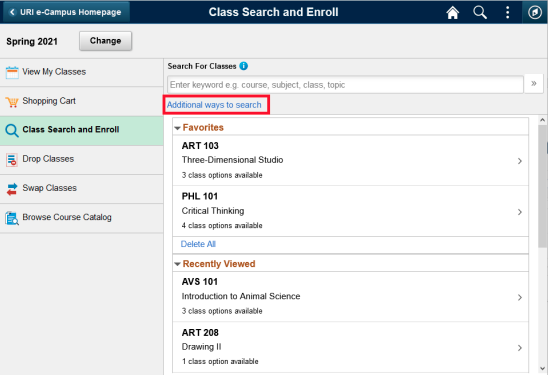Click 'Critical Thinking' course title
Image resolution: width=548 pixels, height=375 pixels.
pyautogui.click(x=213, y=211)
